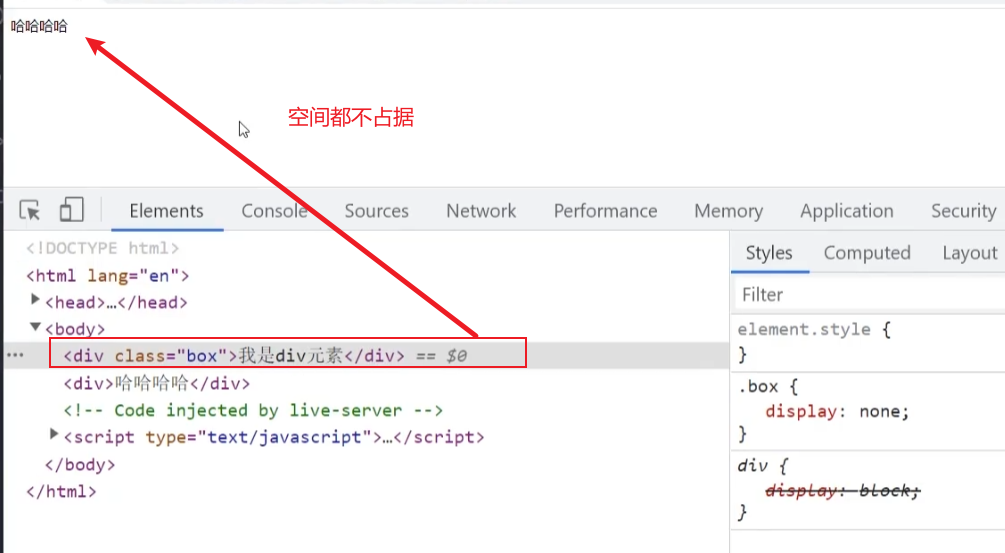1005x553 pixels.
Task: Expand the head element node
Action: 35,300
